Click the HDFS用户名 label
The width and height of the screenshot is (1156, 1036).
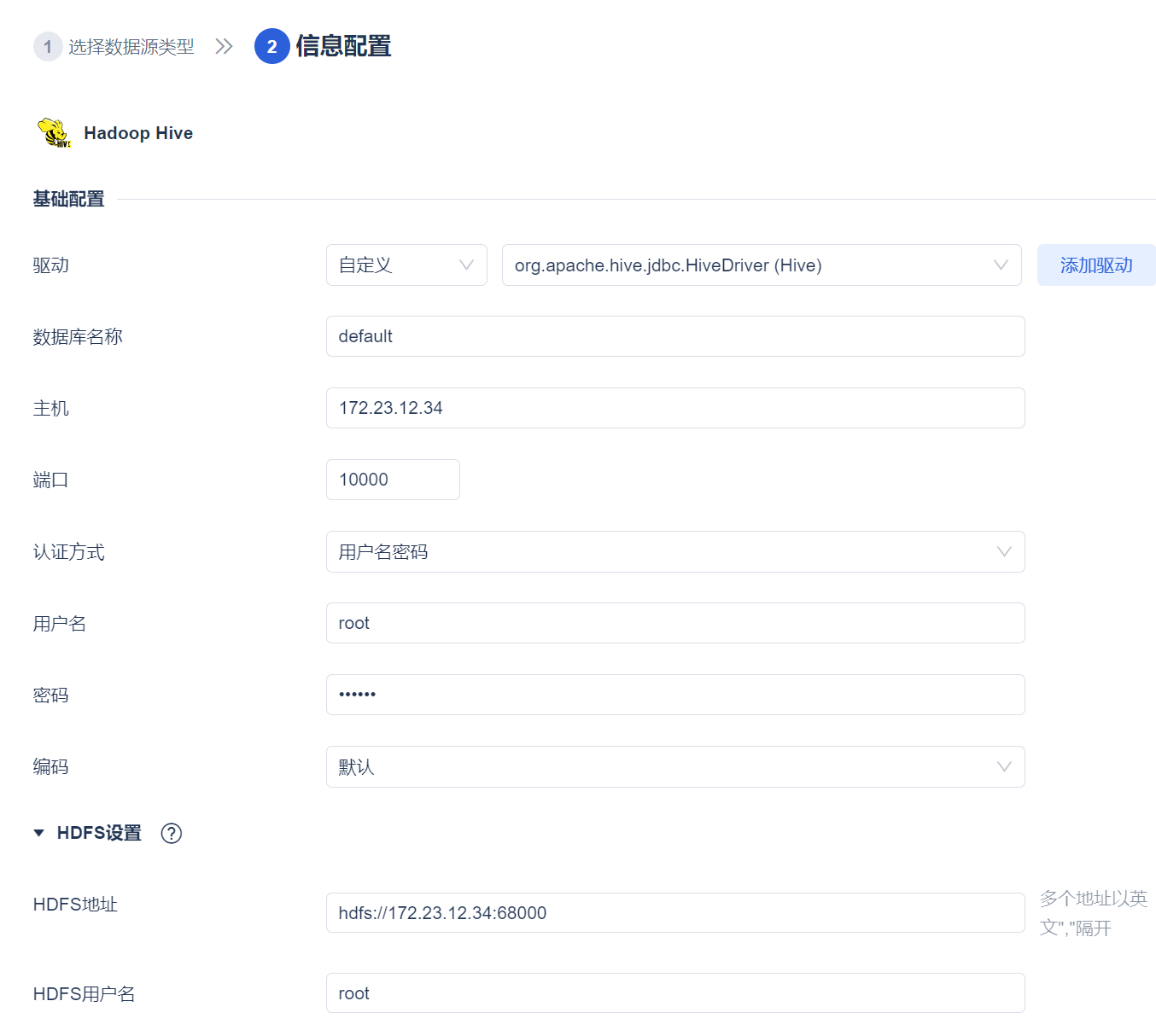pyautogui.click(x=85, y=994)
